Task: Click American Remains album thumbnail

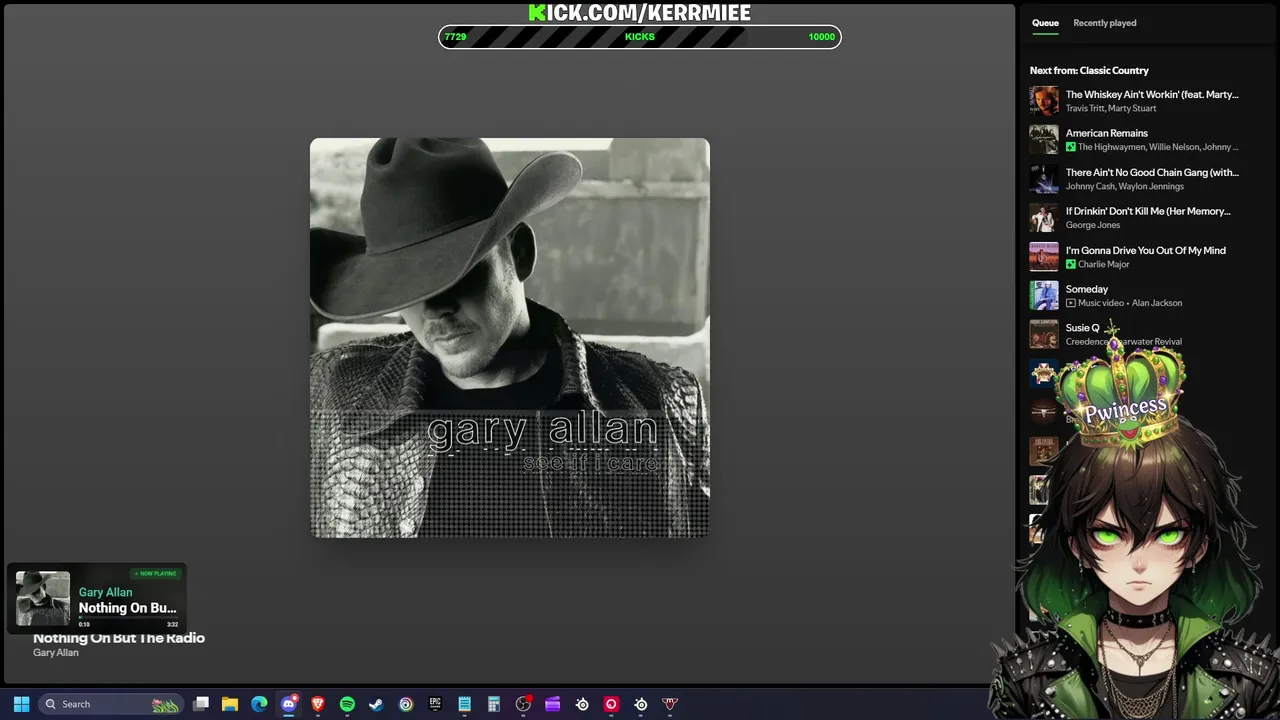Action: tap(1044, 140)
